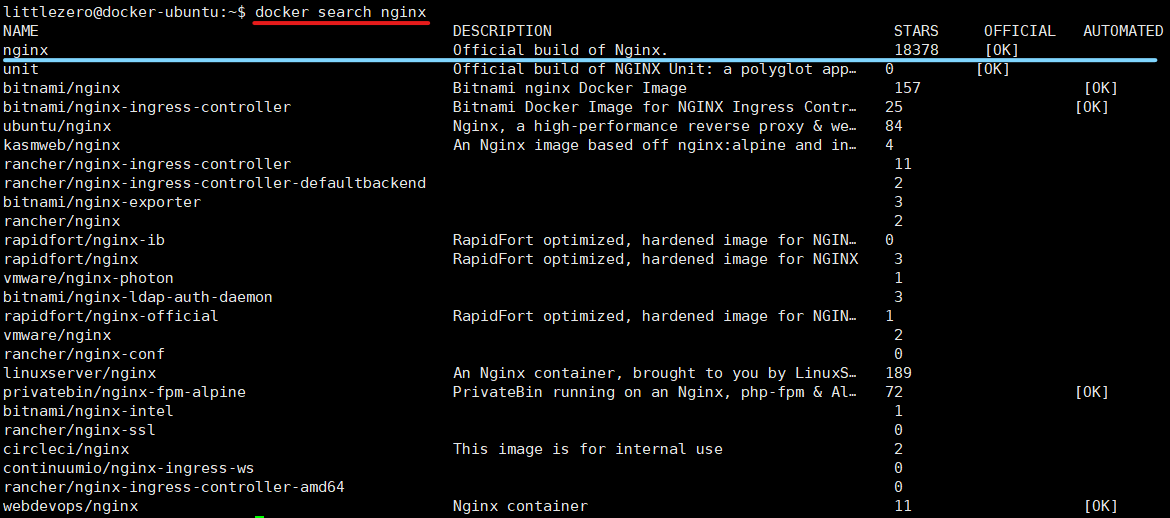This screenshot has width=1170, height=518.
Task: Click the STARS column header
Action: [916, 31]
